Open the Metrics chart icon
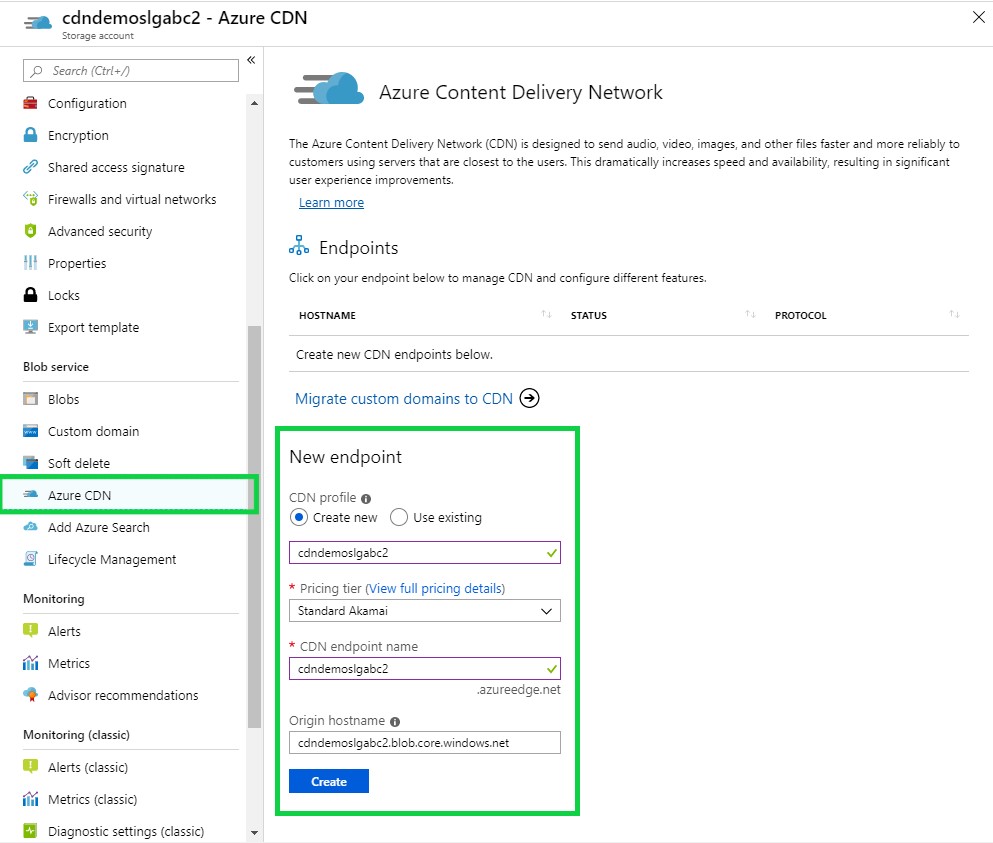The image size is (993, 843). click(x=33, y=663)
